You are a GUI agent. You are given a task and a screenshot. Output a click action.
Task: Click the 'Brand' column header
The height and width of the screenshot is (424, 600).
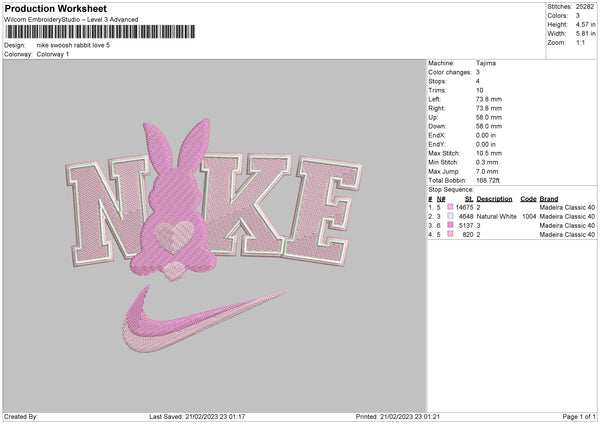(x=549, y=199)
